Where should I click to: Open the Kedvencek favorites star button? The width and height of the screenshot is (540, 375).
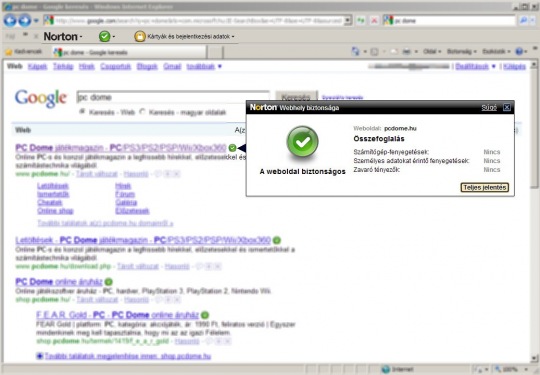23,52
